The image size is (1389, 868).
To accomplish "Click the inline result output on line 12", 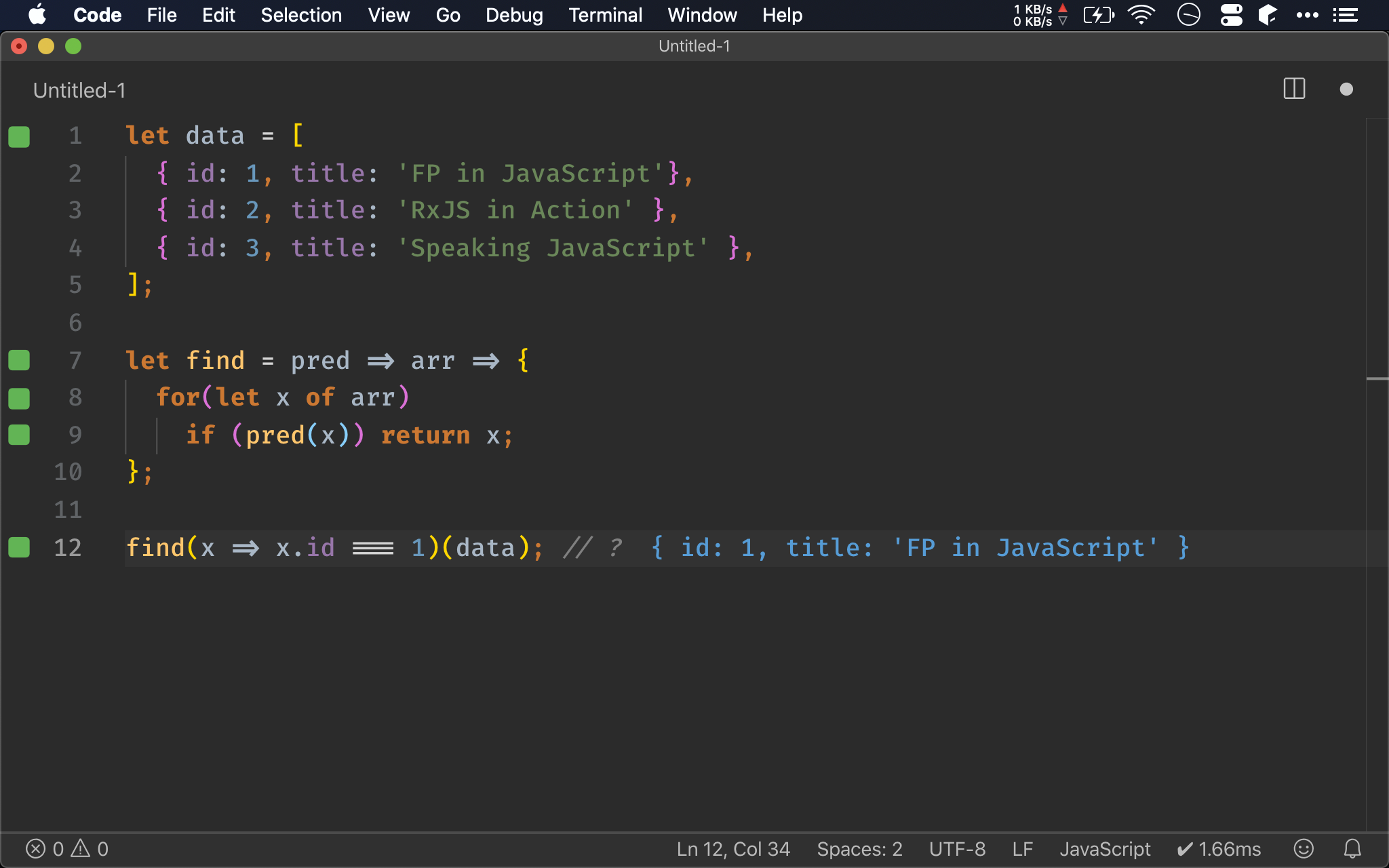I will pyautogui.click(x=920, y=547).
